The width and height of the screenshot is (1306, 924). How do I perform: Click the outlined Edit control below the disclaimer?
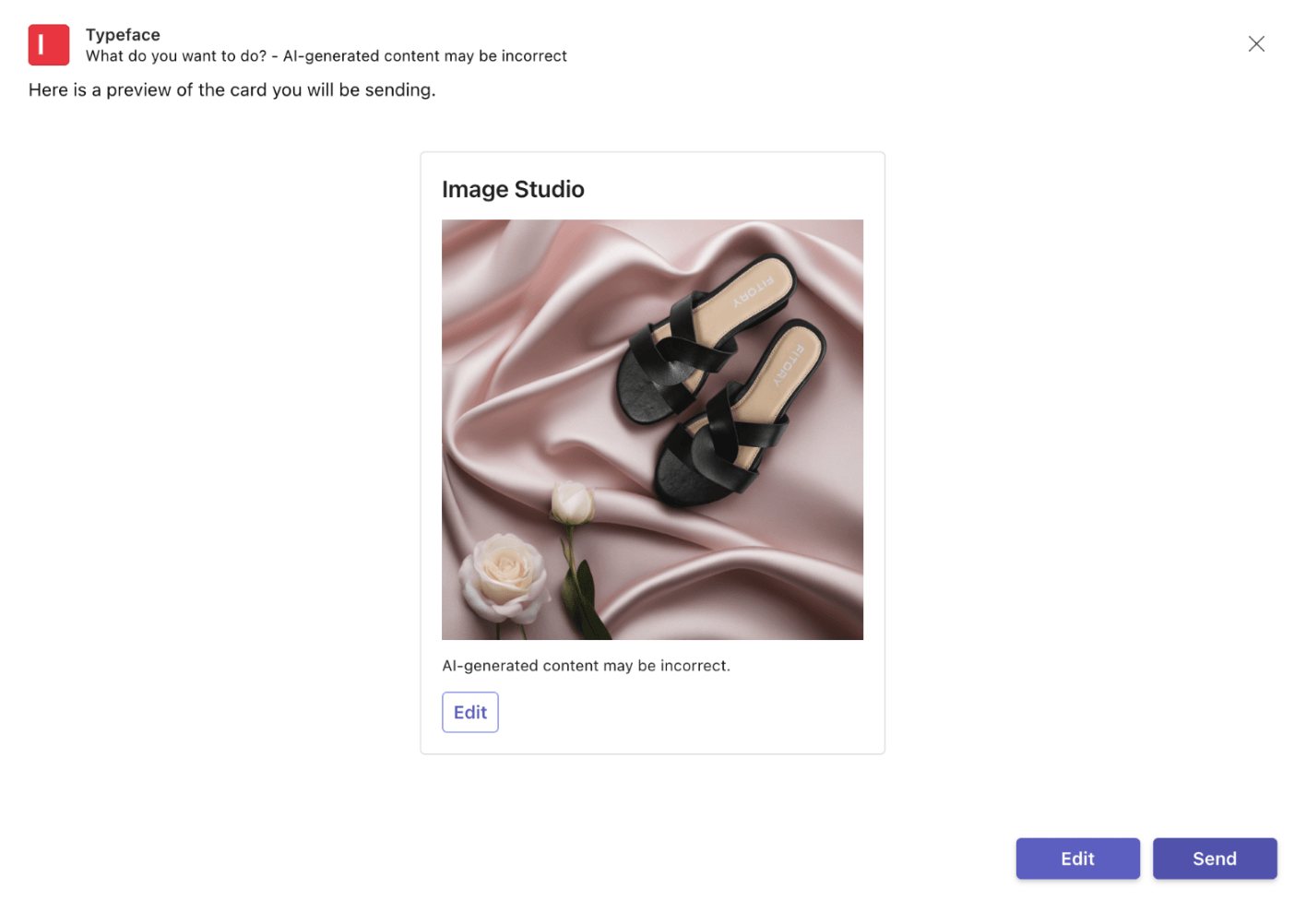tap(469, 711)
